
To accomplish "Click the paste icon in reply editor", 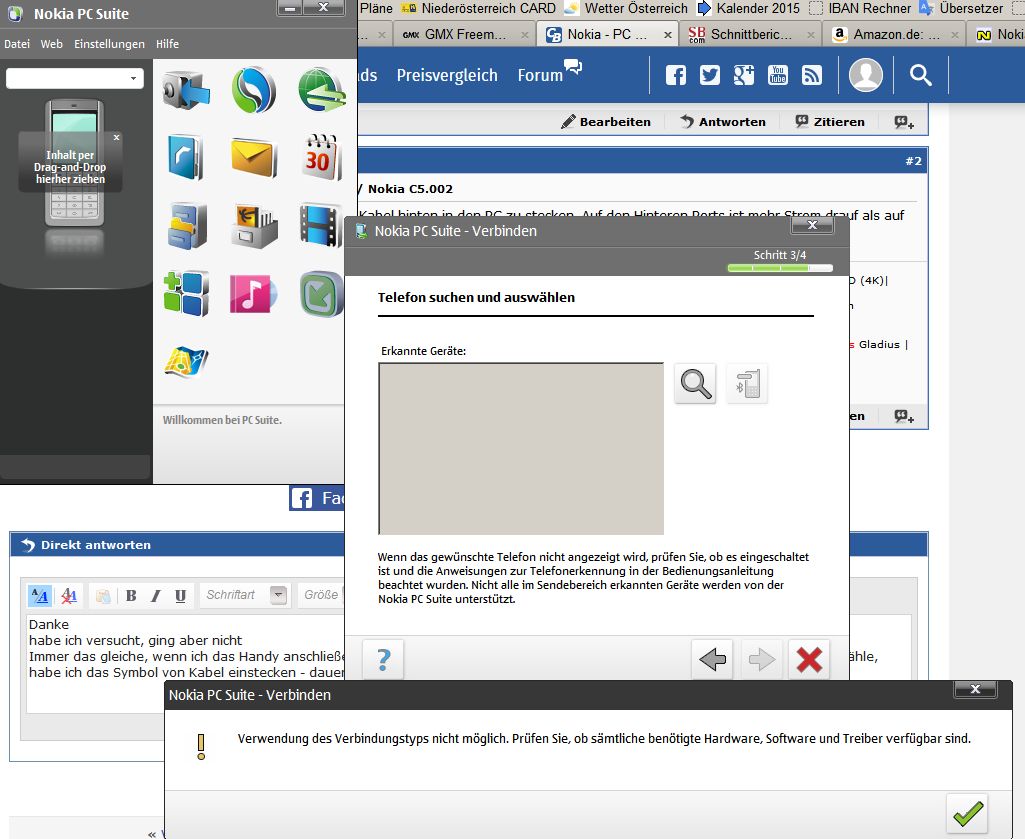I will coord(103,596).
